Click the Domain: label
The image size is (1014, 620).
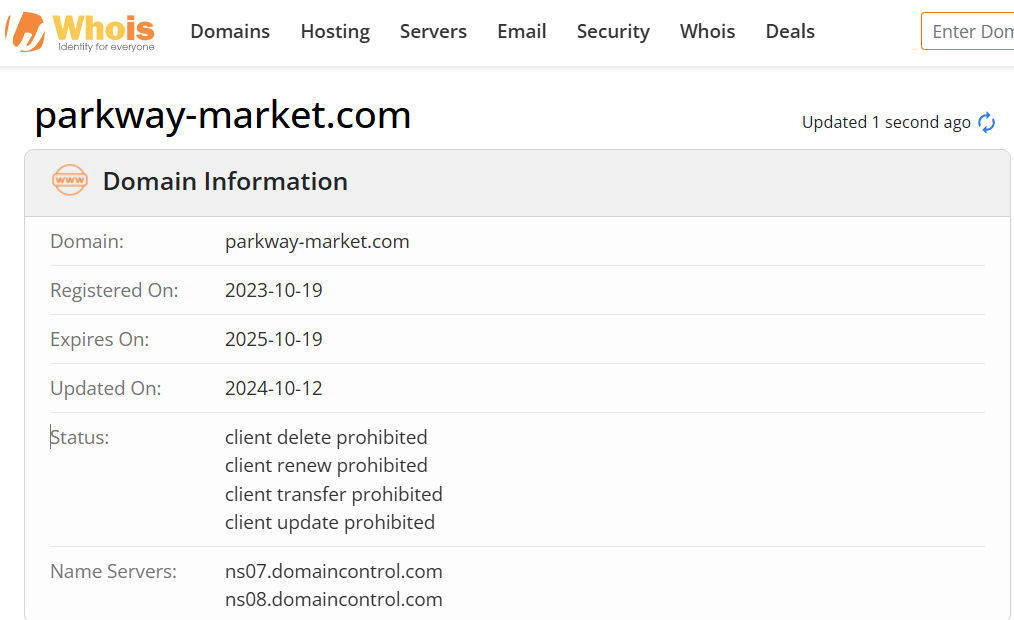pyautogui.click(x=87, y=241)
